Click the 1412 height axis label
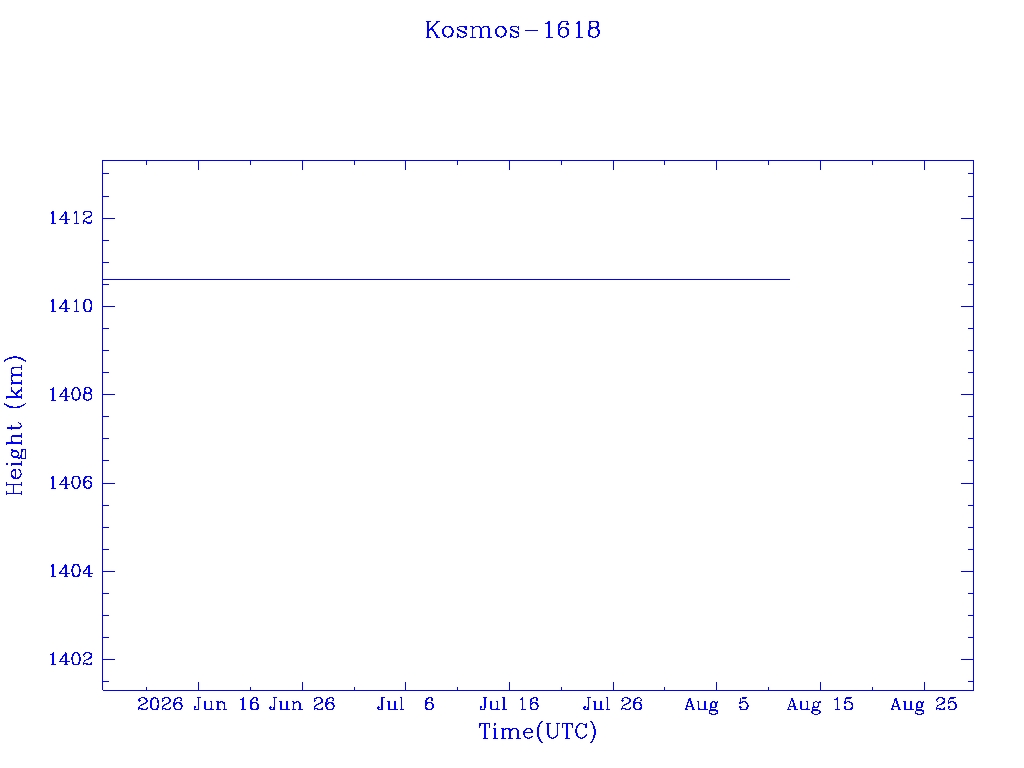The width and height of the screenshot is (1024, 768). (71, 218)
